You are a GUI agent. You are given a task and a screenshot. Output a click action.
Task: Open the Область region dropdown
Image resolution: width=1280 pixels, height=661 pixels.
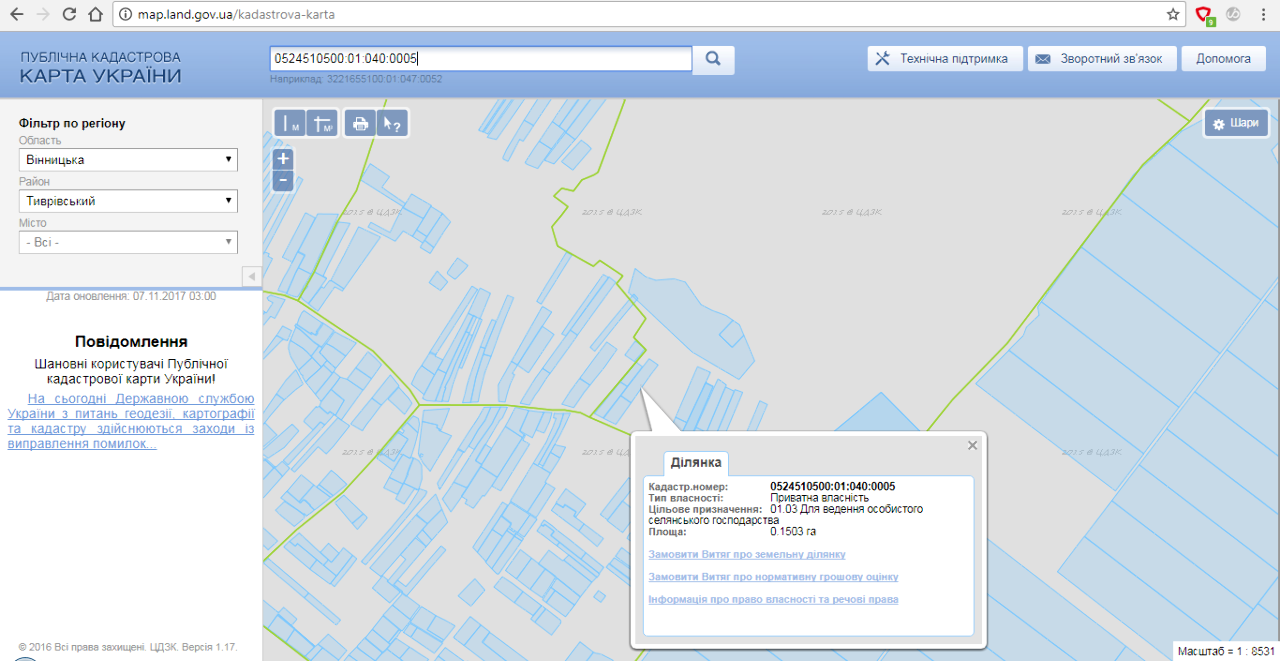(x=128, y=160)
